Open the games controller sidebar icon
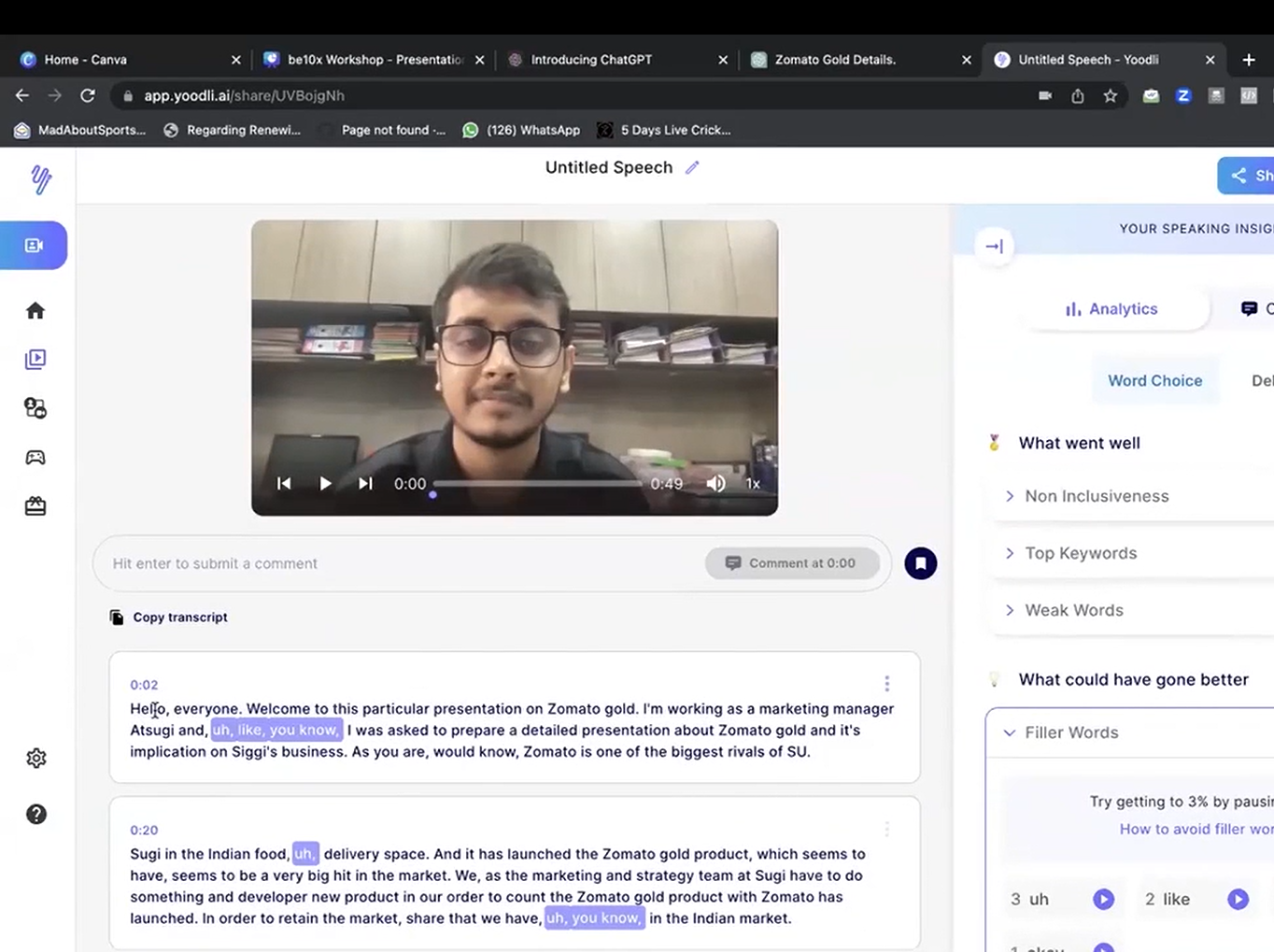The image size is (1274, 952). point(35,457)
